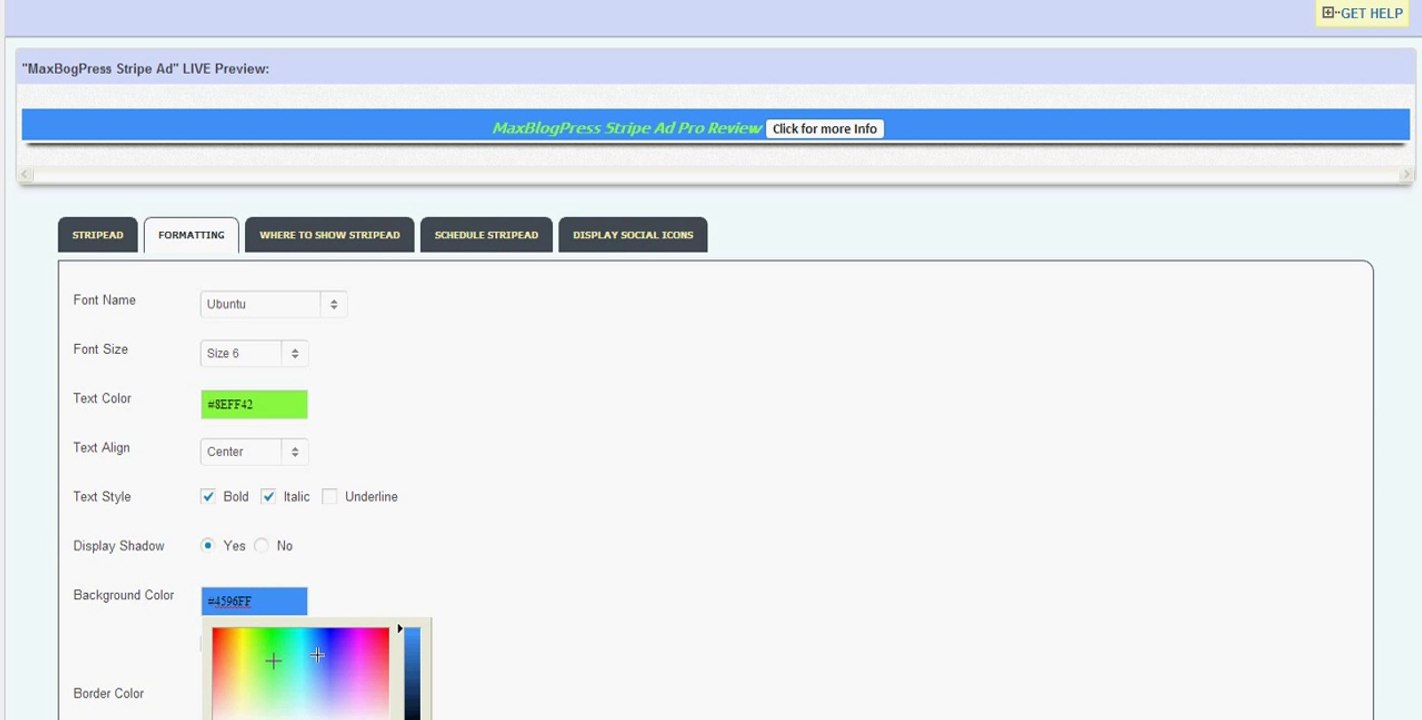Click the Border Color label
This screenshot has height=720, width=1422.
tap(108, 693)
